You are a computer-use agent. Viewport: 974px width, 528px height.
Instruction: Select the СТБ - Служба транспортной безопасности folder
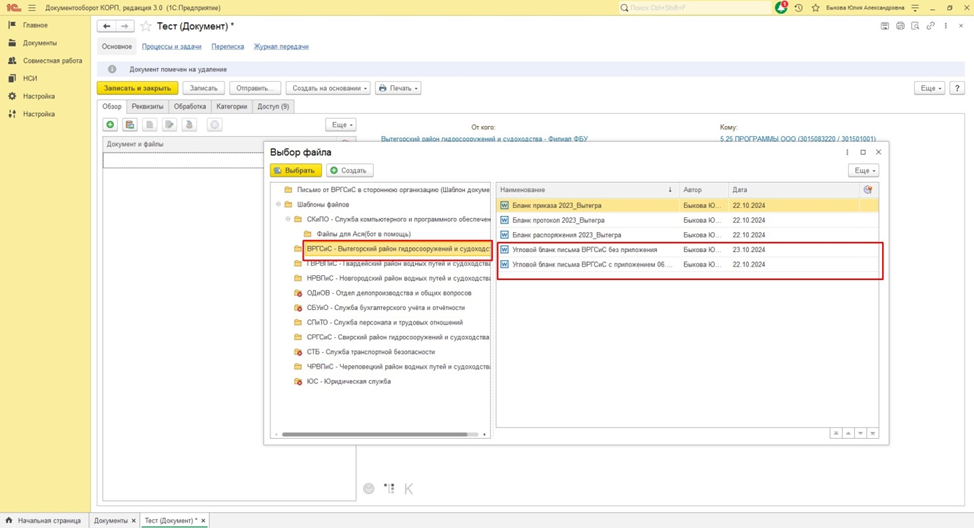coord(370,352)
